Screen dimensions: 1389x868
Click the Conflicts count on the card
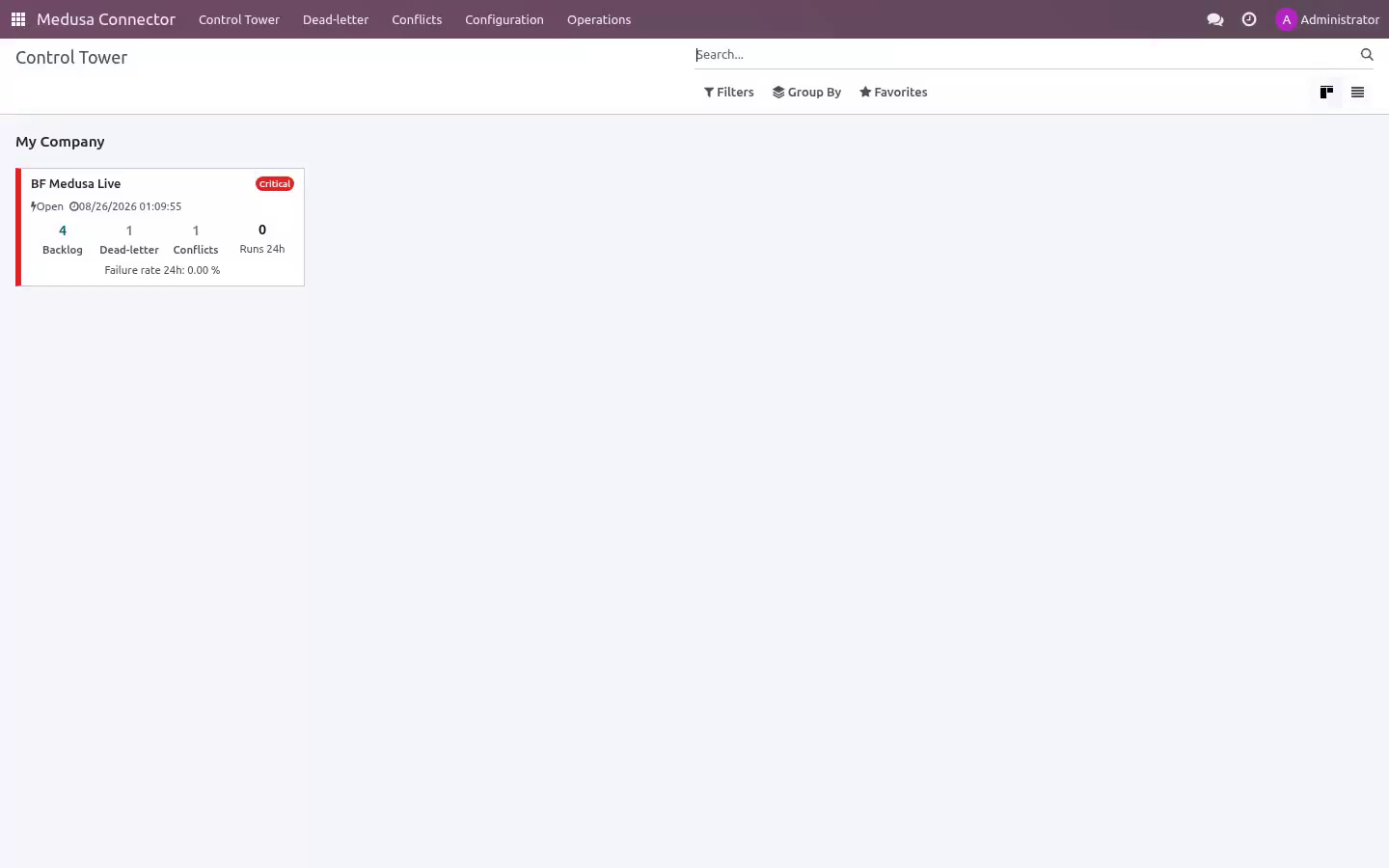(196, 231)
